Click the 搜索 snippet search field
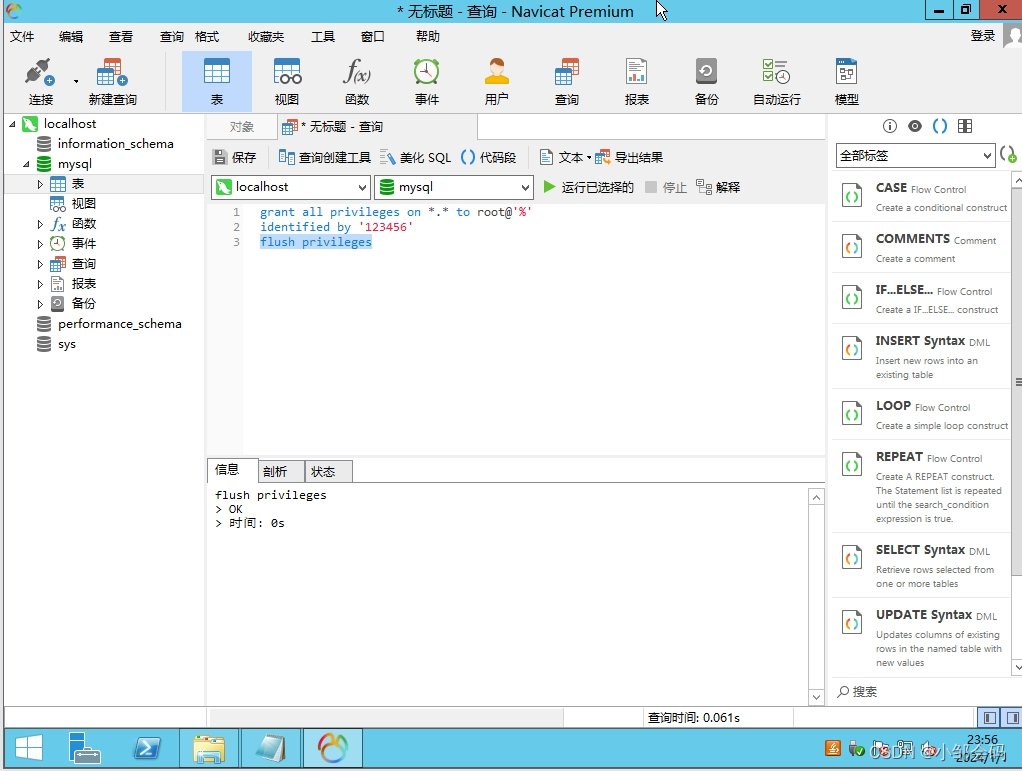This screenshot has height=771, width=1022. click(x=922, y=691)
